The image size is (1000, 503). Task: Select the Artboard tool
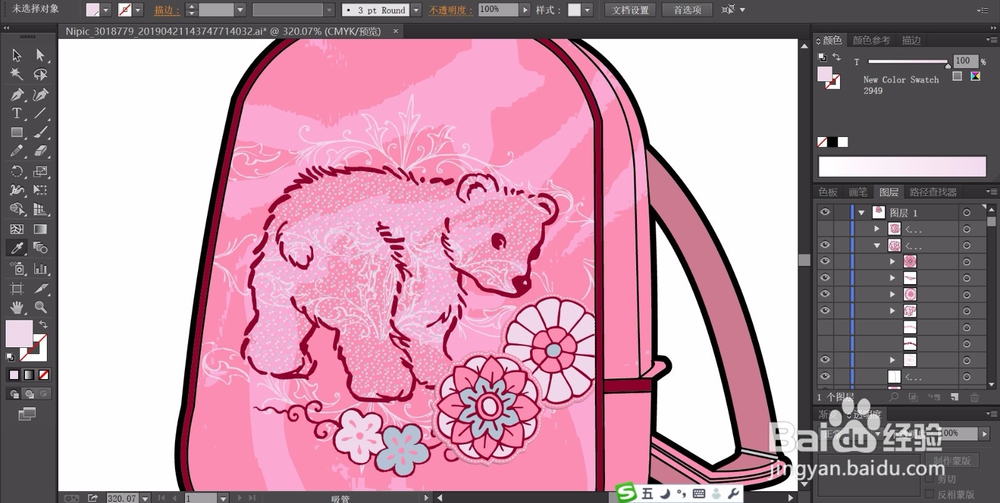click(x=17, y=288)
